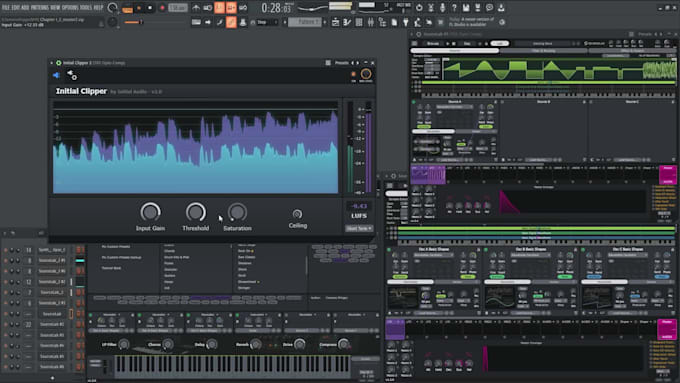Click the question mark help icon

pos(454,8)
